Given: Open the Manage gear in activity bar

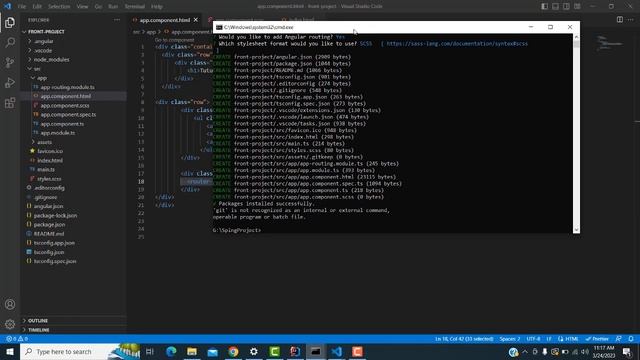Looking at the screenshot, I should (10, 324).
